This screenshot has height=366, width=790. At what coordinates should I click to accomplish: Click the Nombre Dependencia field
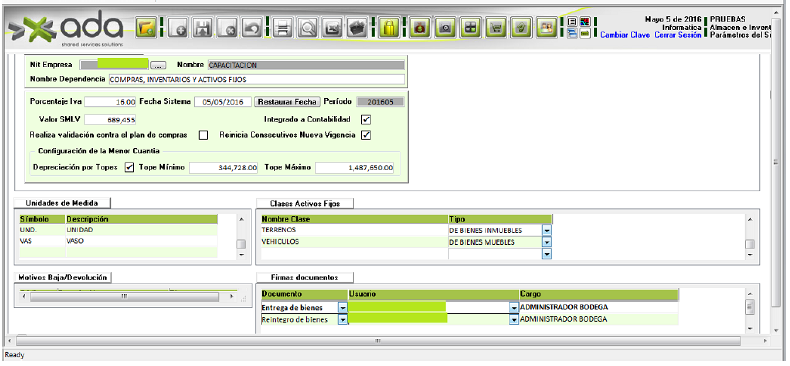[256, 80]
